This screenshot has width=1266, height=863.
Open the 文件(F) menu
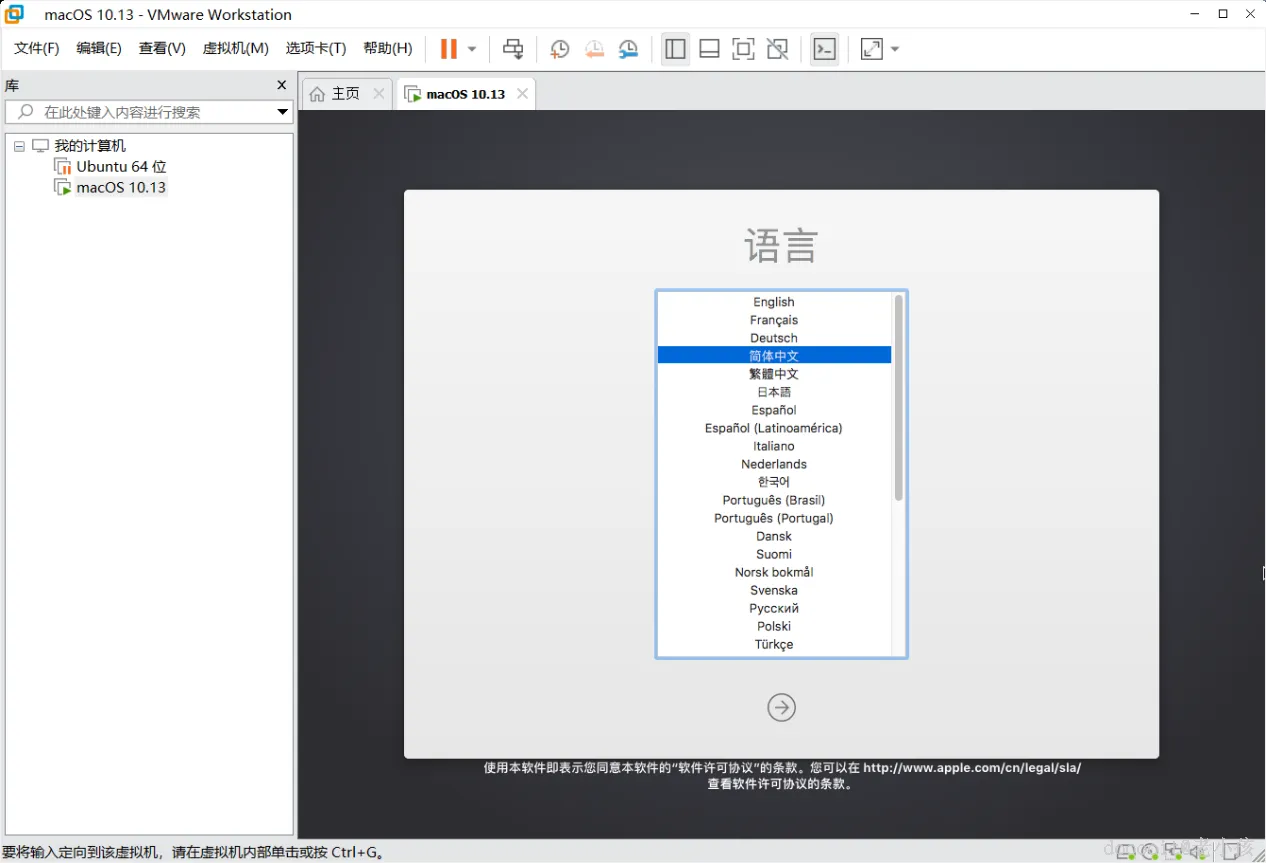[x=37, y=48]
